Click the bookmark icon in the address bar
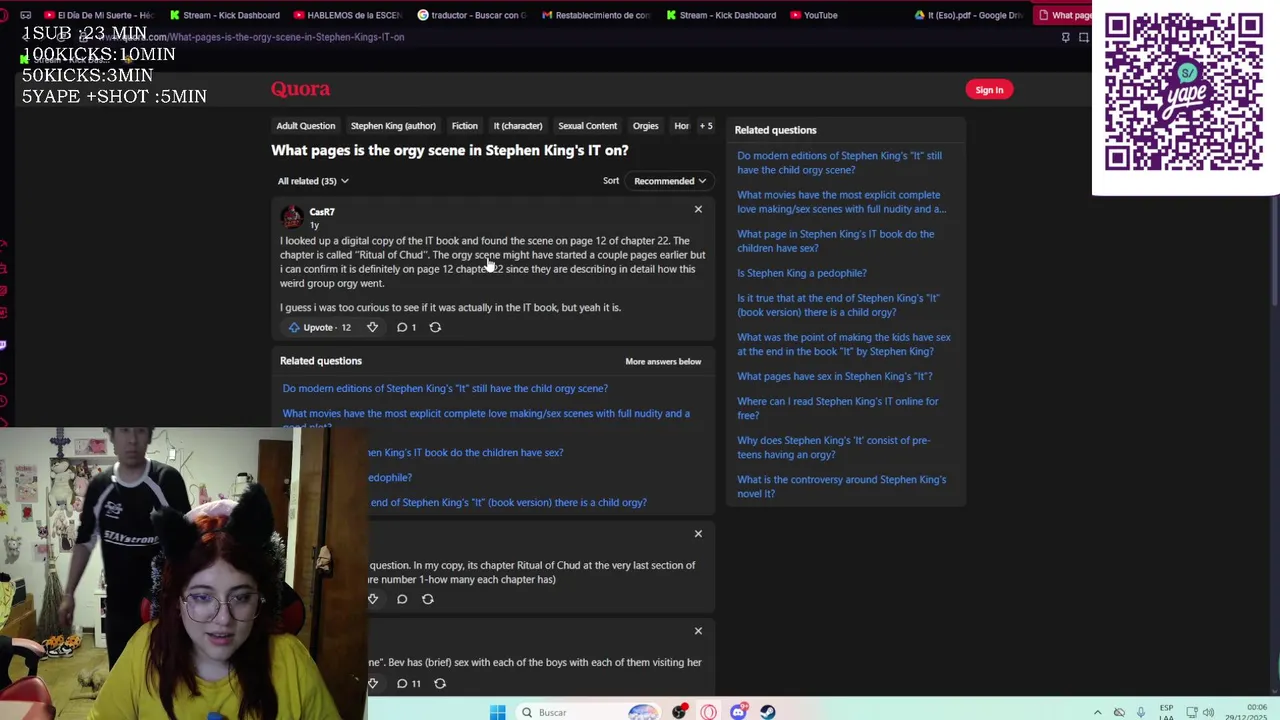This screenshot has height=720, width=1280. [x=1066, y=37]
